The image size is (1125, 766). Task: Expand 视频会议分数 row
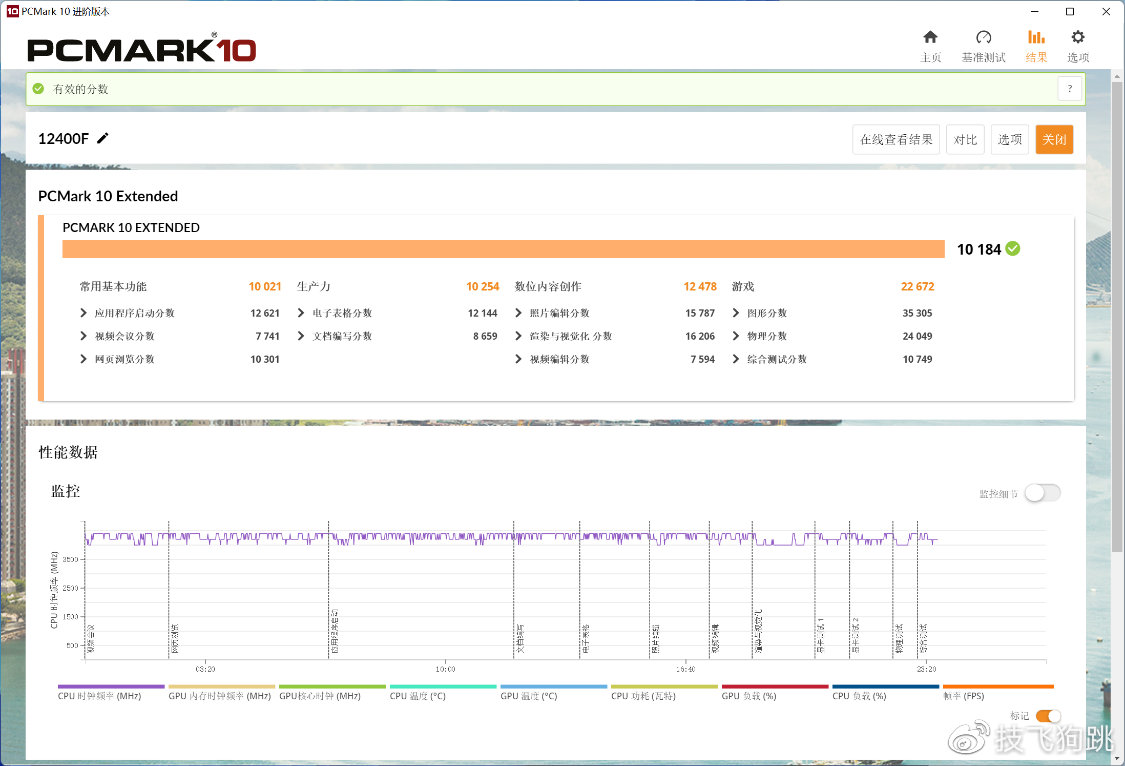pyautogui.click(x=83, y=336)
